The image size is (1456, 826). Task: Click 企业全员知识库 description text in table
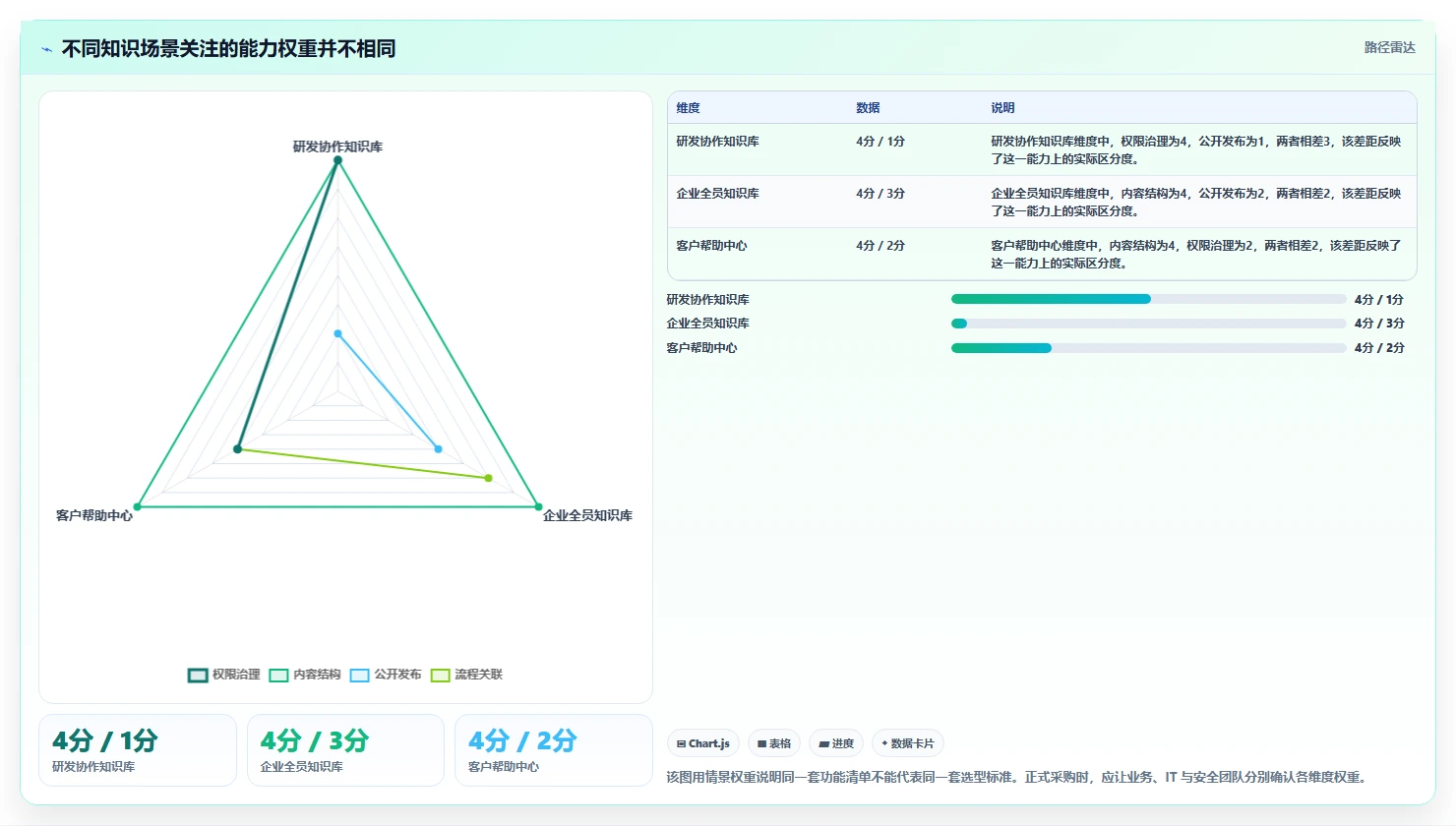click(1195, 203)
